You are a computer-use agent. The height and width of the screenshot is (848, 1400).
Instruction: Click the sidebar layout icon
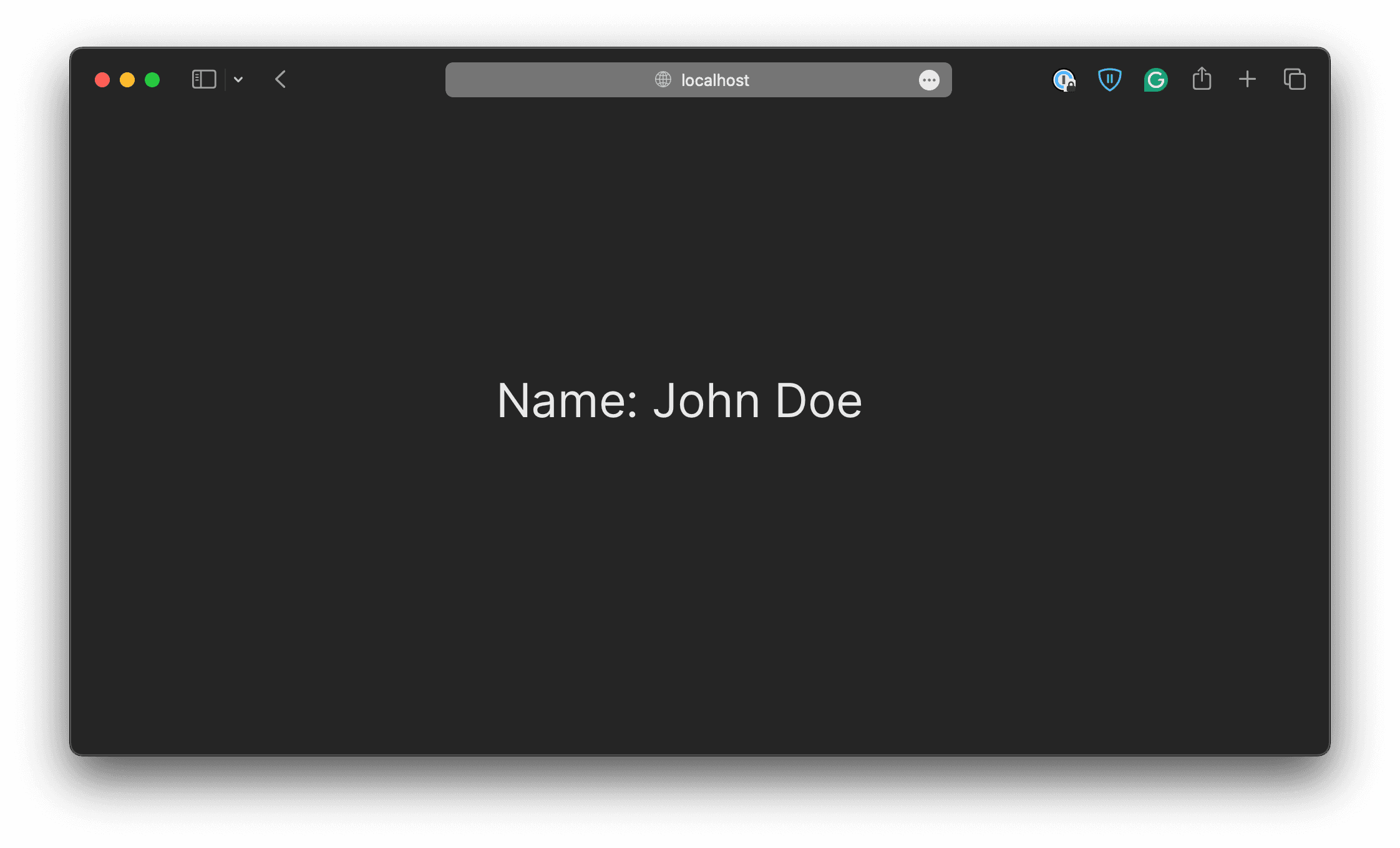(203, 79)
